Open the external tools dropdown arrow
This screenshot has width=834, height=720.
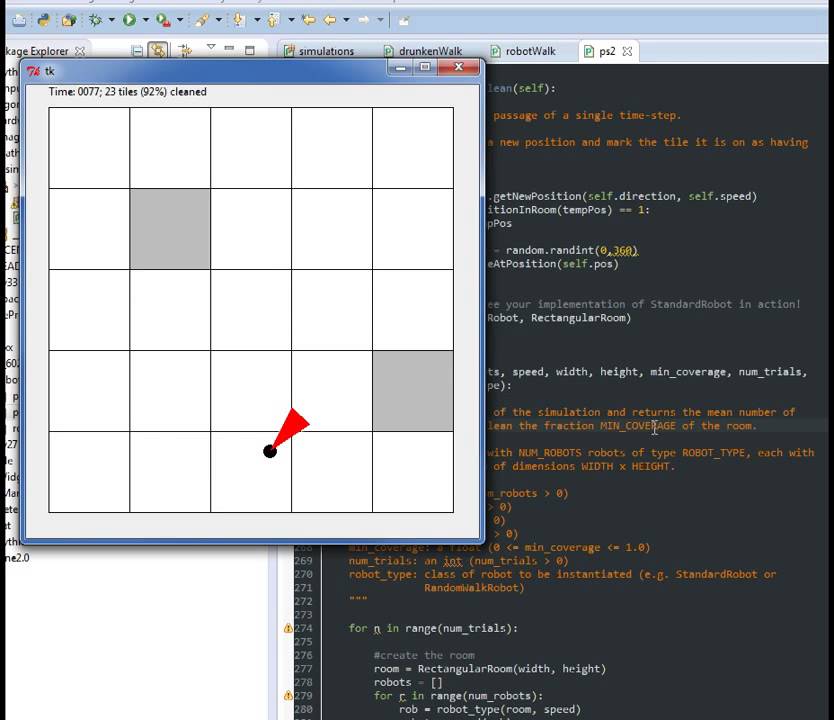(x=180, y=20)
